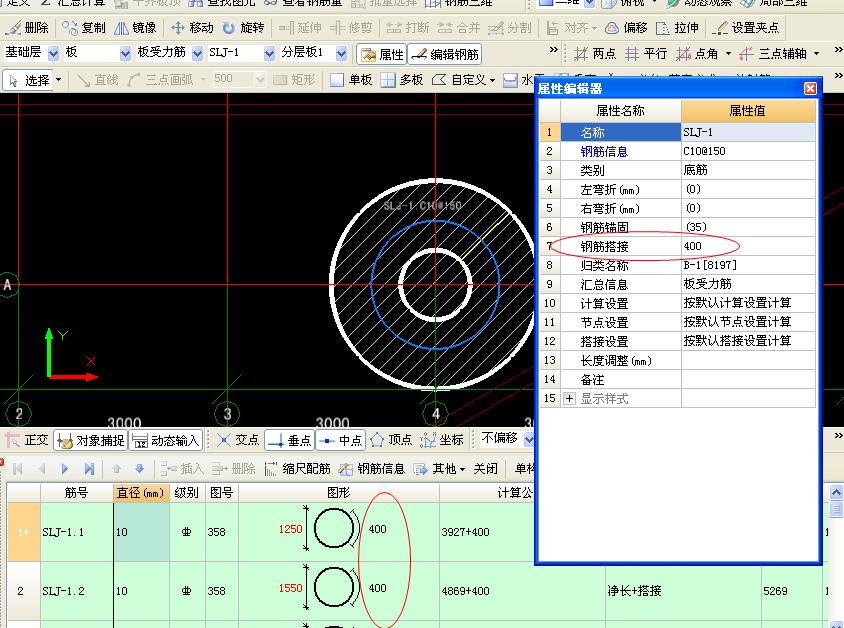Choose the 多板 (multi slab) option

402,80
